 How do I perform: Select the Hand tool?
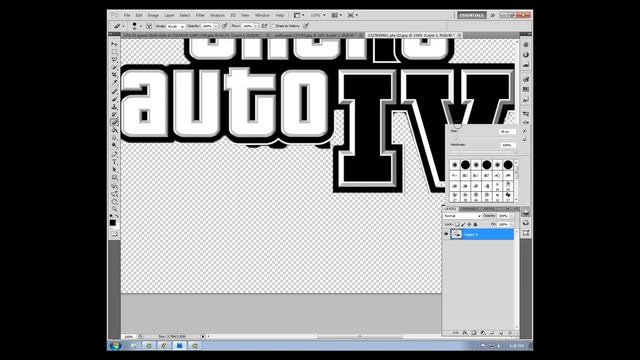(114, 202)
